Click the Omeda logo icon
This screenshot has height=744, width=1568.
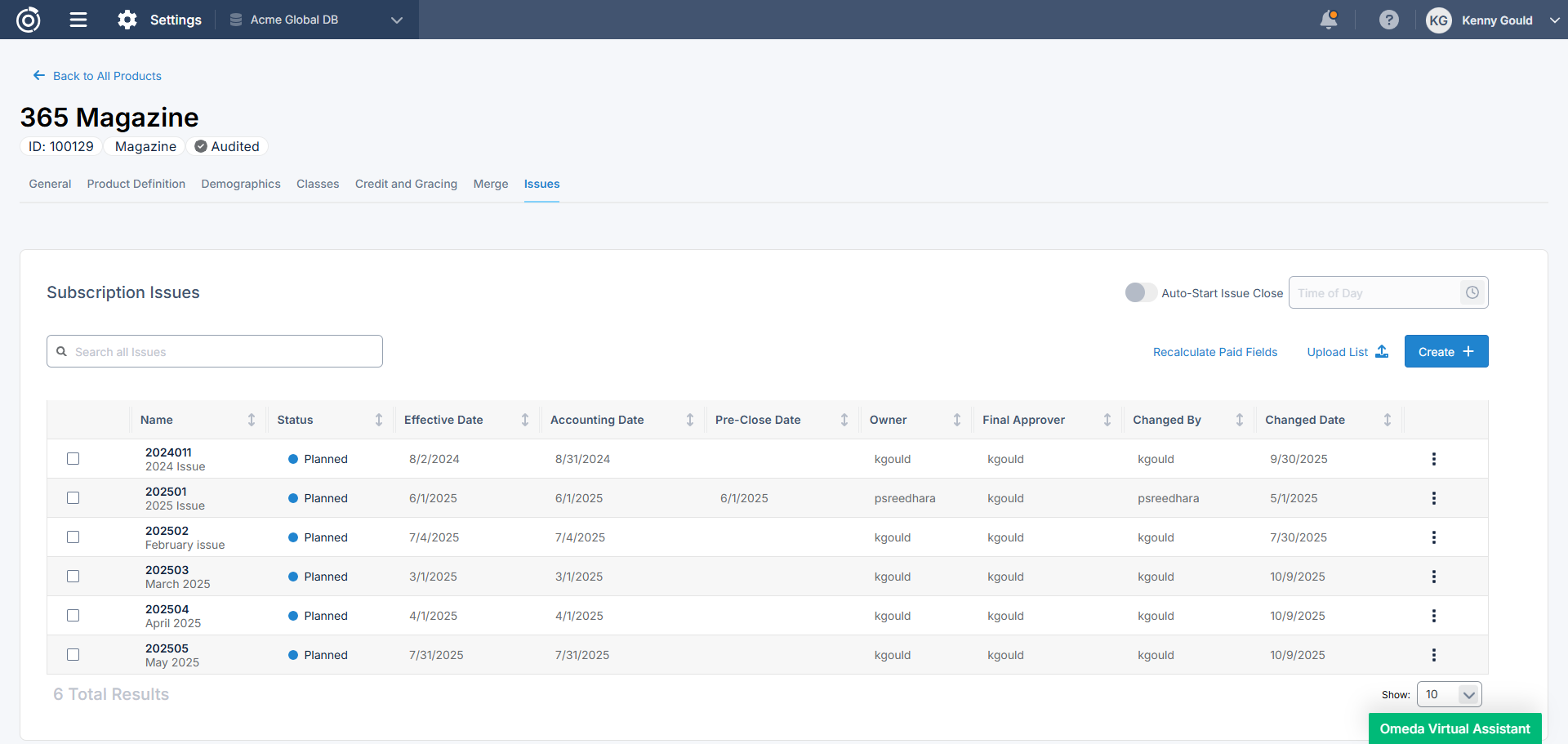[29, 20]
